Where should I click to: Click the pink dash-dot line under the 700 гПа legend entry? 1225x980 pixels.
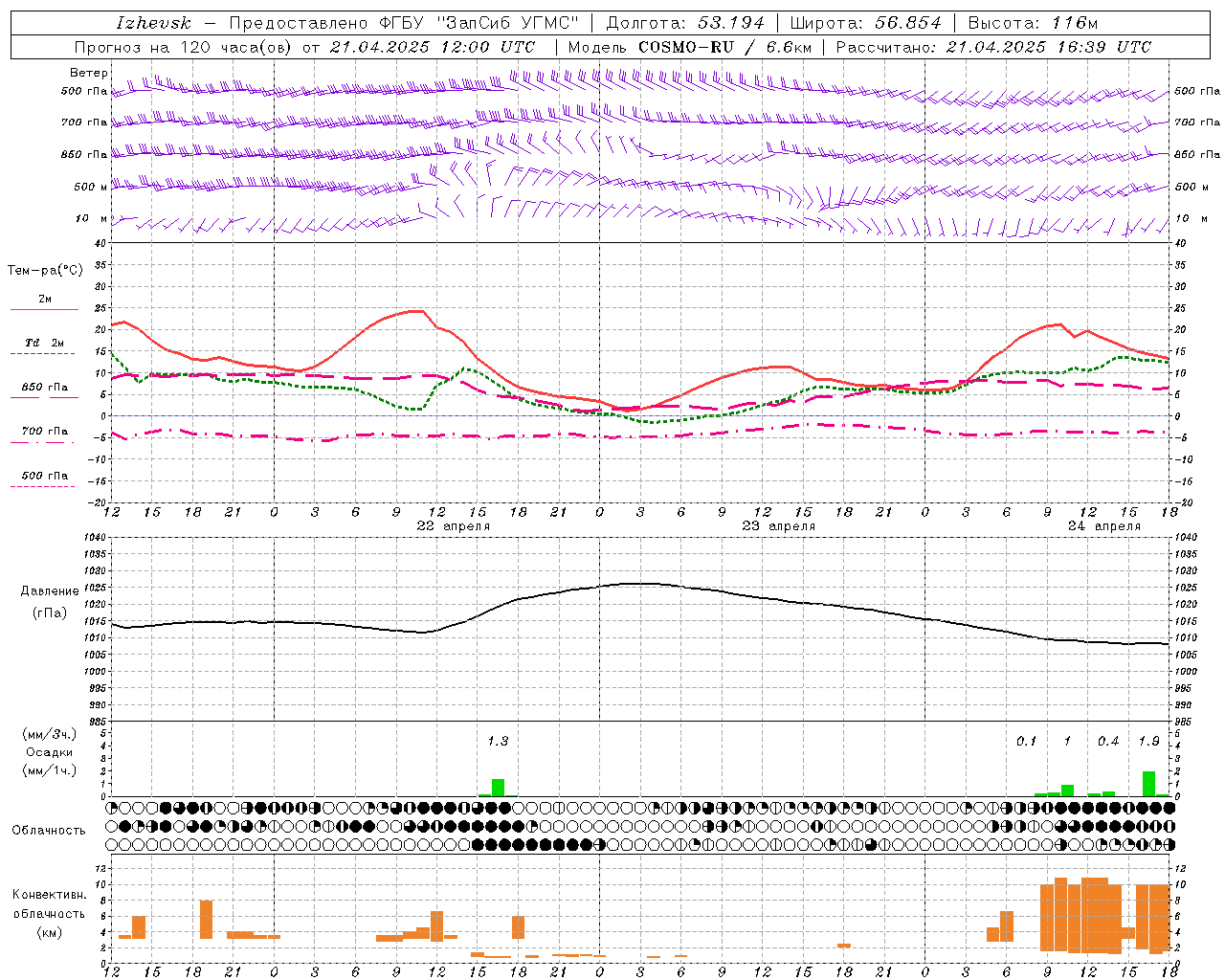pyautogui.click(x=43, y=443)
